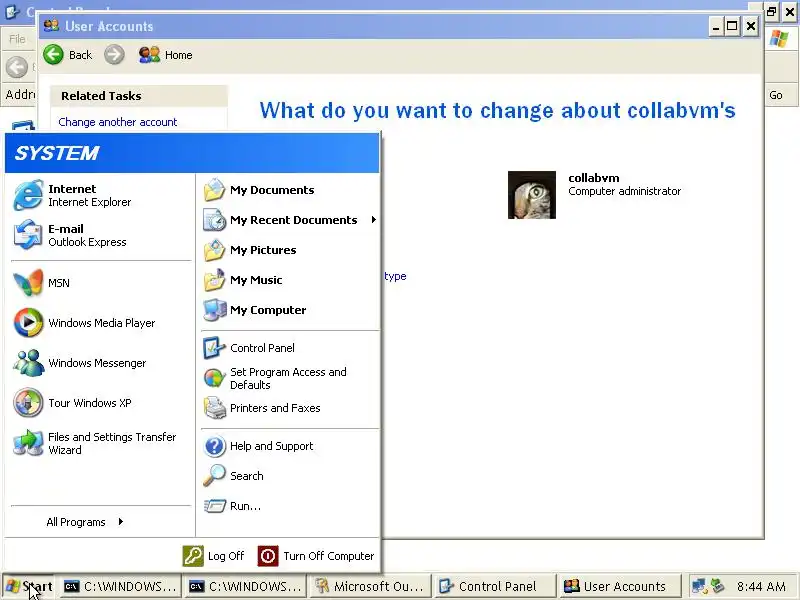Open Files and Settings Transfer Wizard
This screenshot has width=800, height=600.
pyautogui.click(x=101, y=443)
